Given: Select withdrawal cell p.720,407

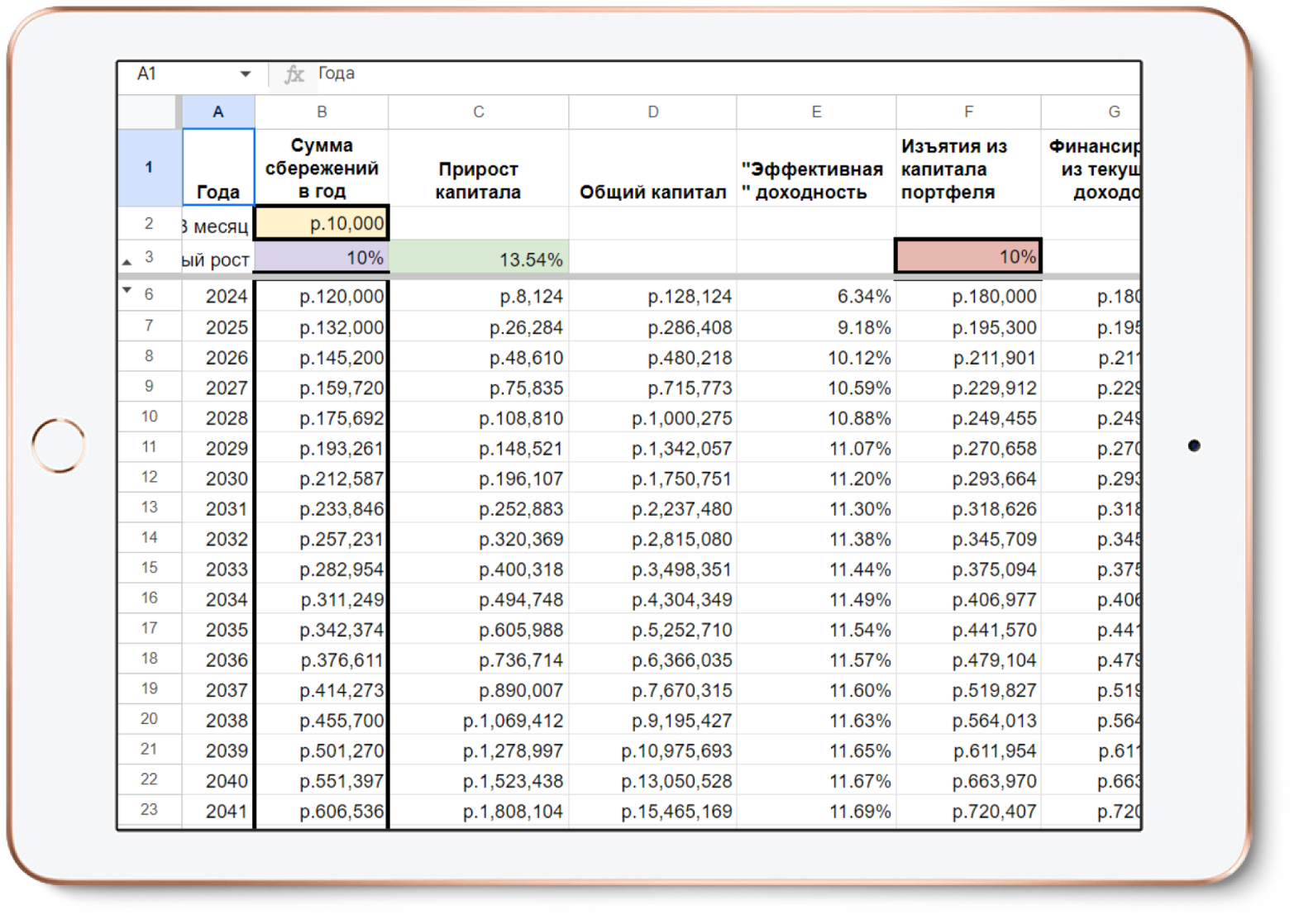Looking at the screenshot, I should [x=968, y=812].
